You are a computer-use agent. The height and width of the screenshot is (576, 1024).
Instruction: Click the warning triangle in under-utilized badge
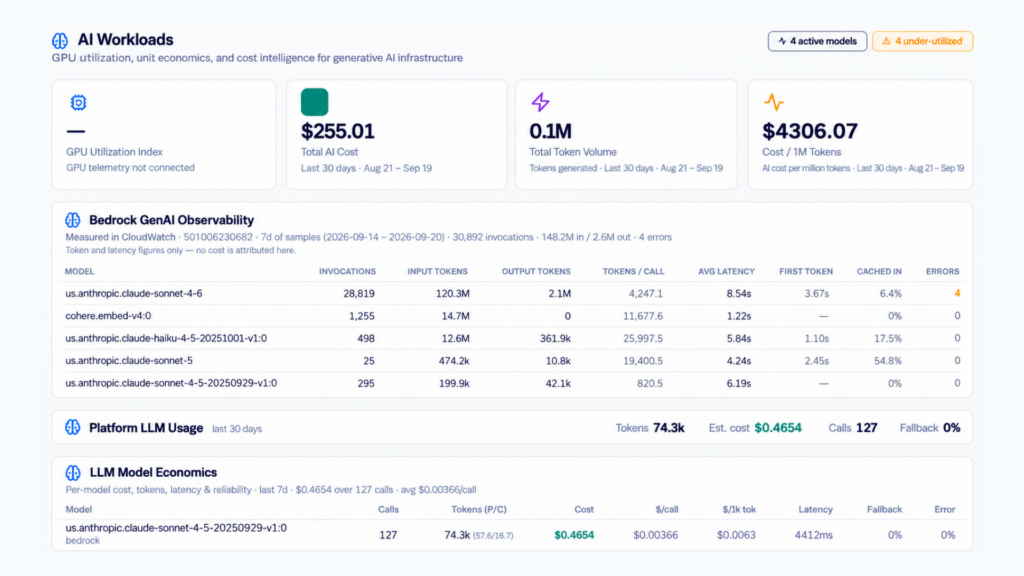(x=886, y=41)
